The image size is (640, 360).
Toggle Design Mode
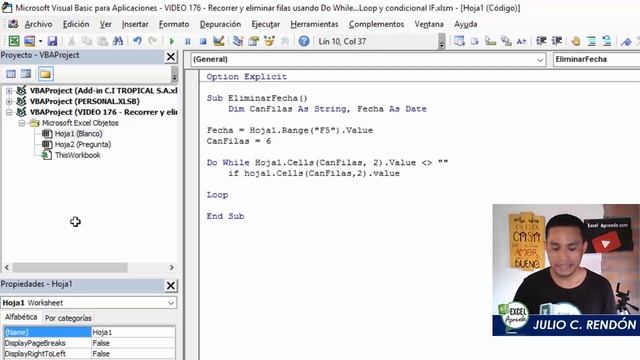218,41
